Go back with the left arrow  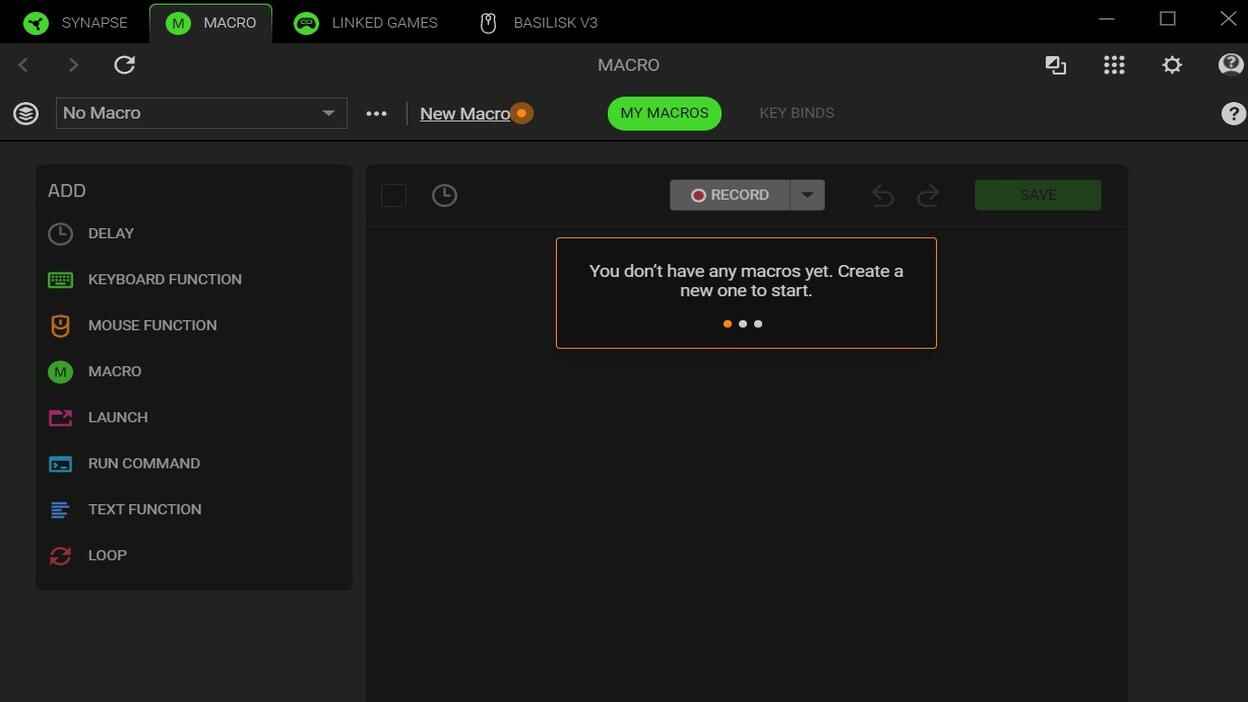coord(23,65)
